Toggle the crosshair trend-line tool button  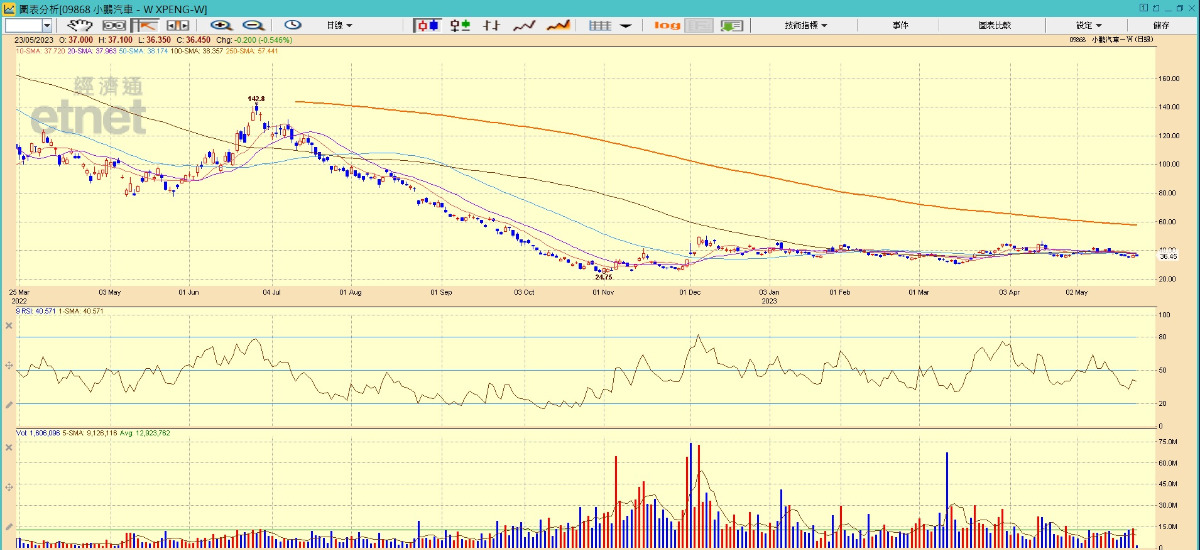[x=147, y=25]
